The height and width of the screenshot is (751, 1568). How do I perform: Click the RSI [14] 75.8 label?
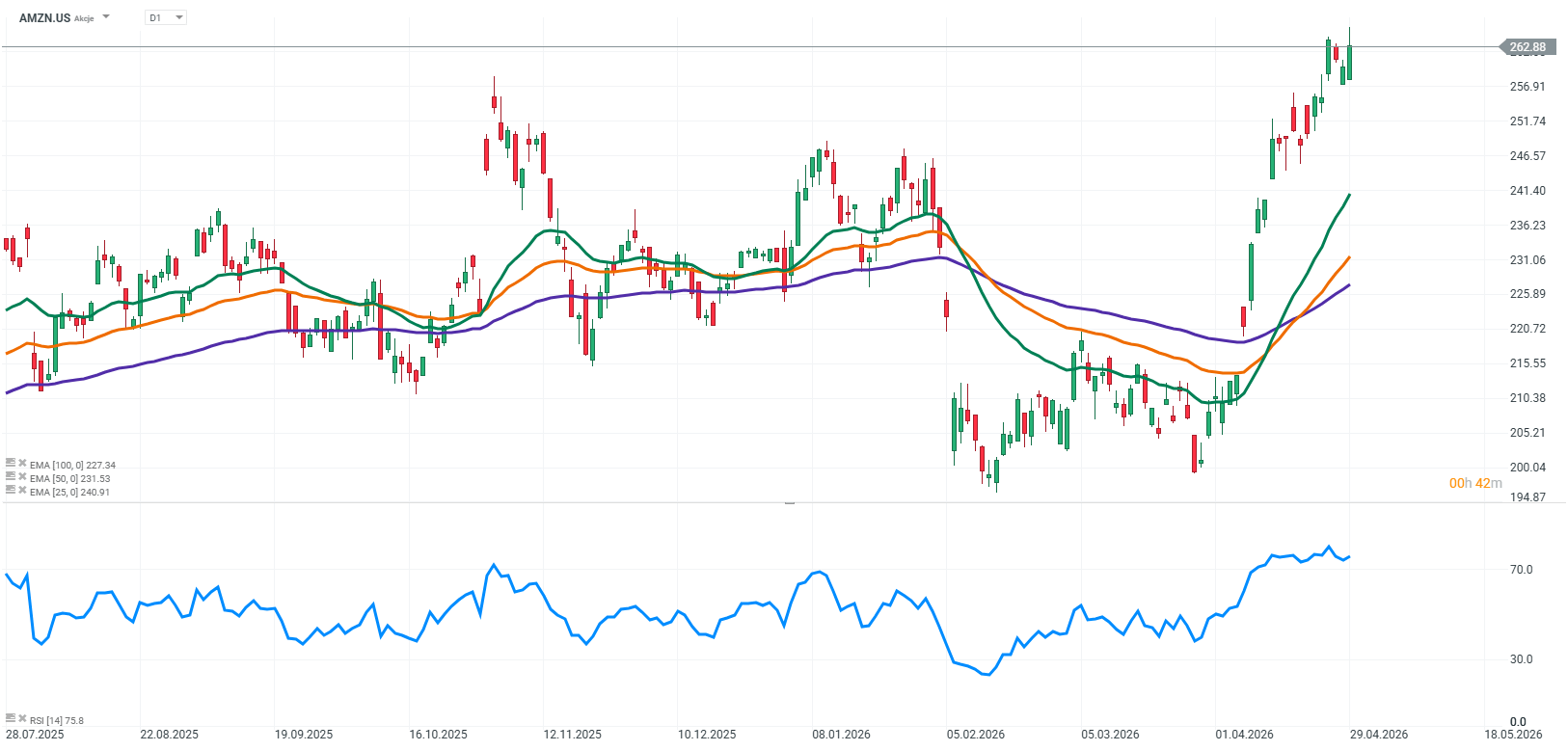tap(57, 720)
